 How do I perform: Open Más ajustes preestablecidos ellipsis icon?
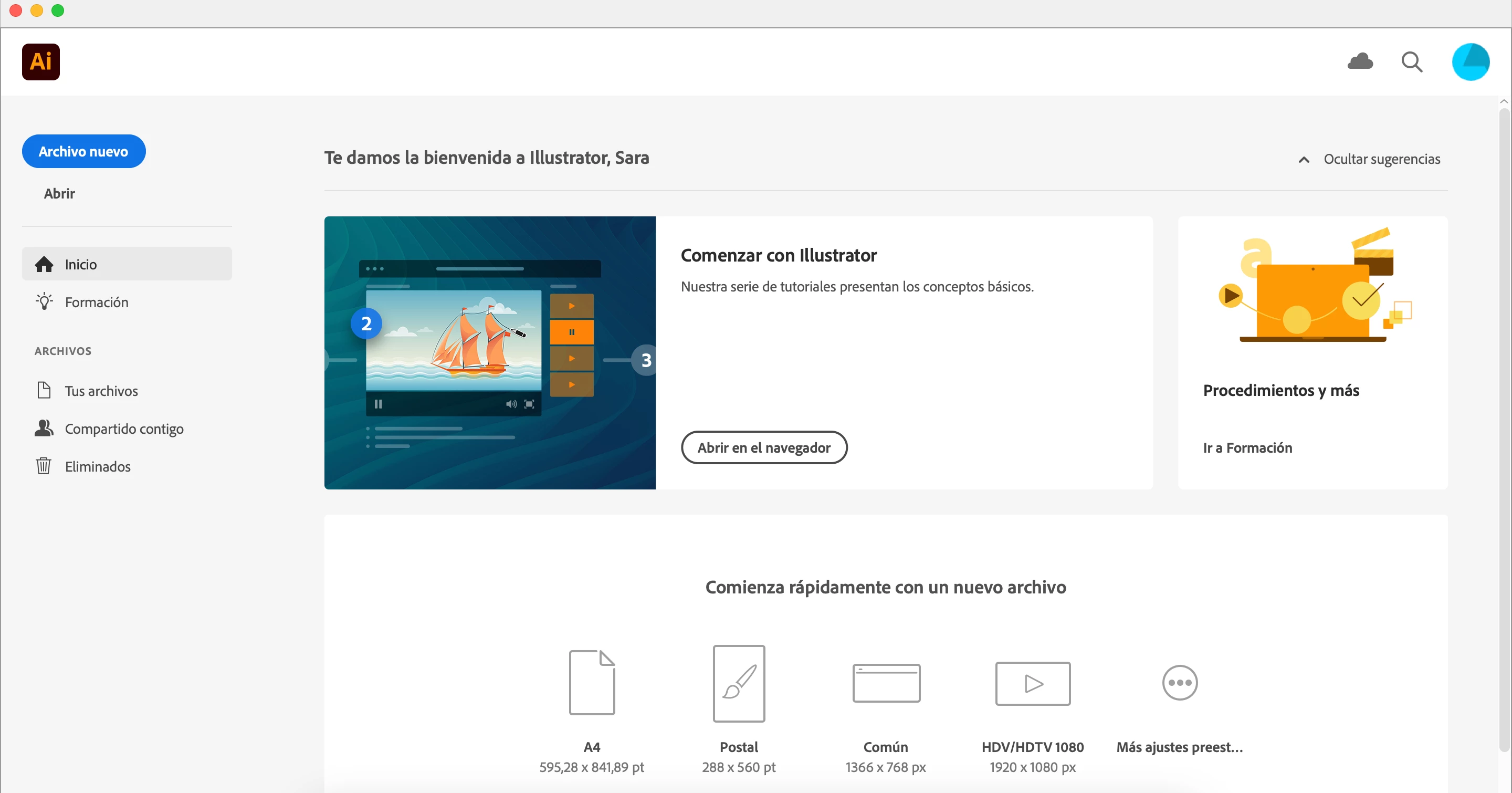[1180, 683]
